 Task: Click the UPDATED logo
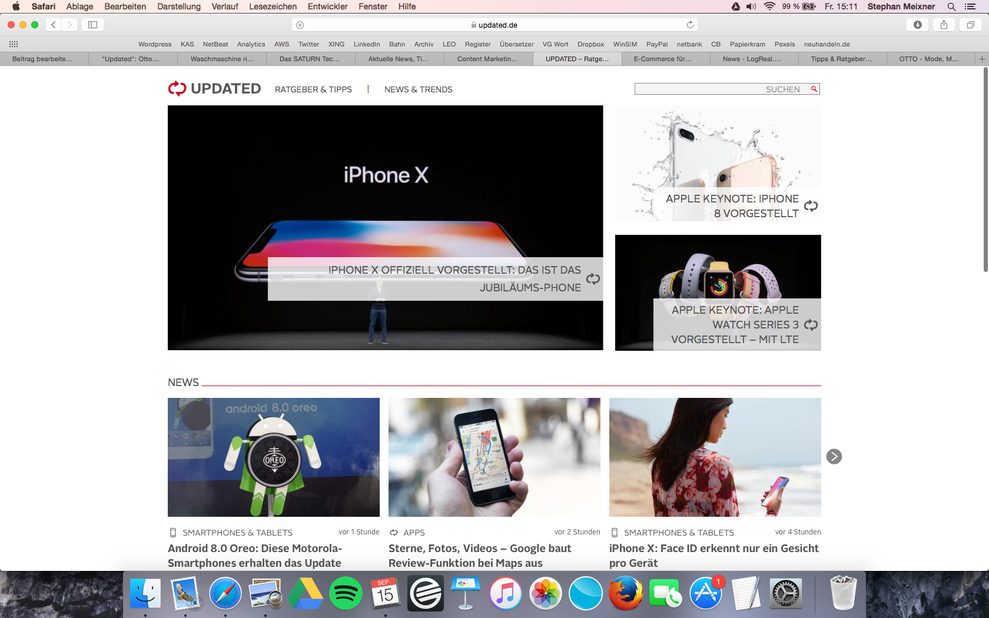214,88
